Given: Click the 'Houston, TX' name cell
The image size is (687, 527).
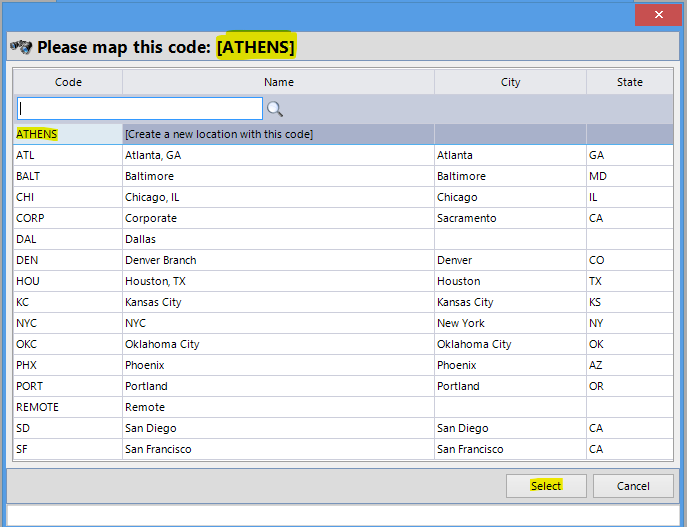Looking at the screenshot, I should 279,281.
